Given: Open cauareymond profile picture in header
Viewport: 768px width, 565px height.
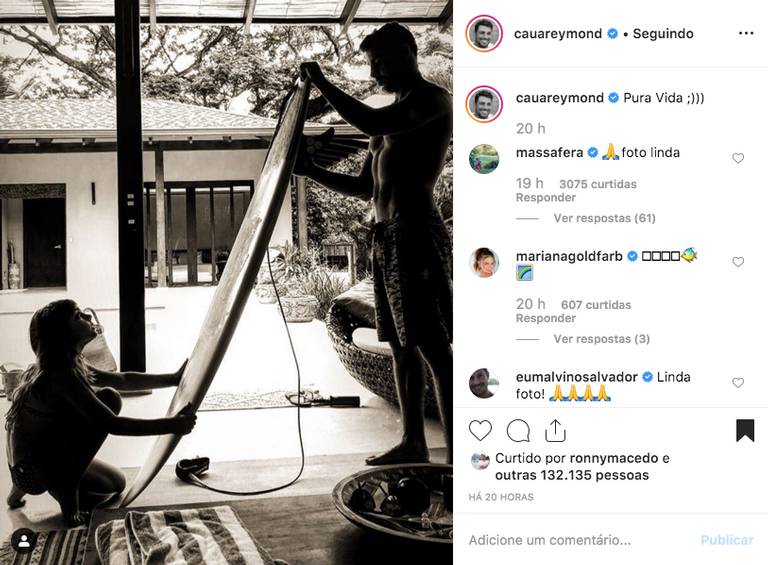Looking at the screenshot, I should [x=484, y=33].
